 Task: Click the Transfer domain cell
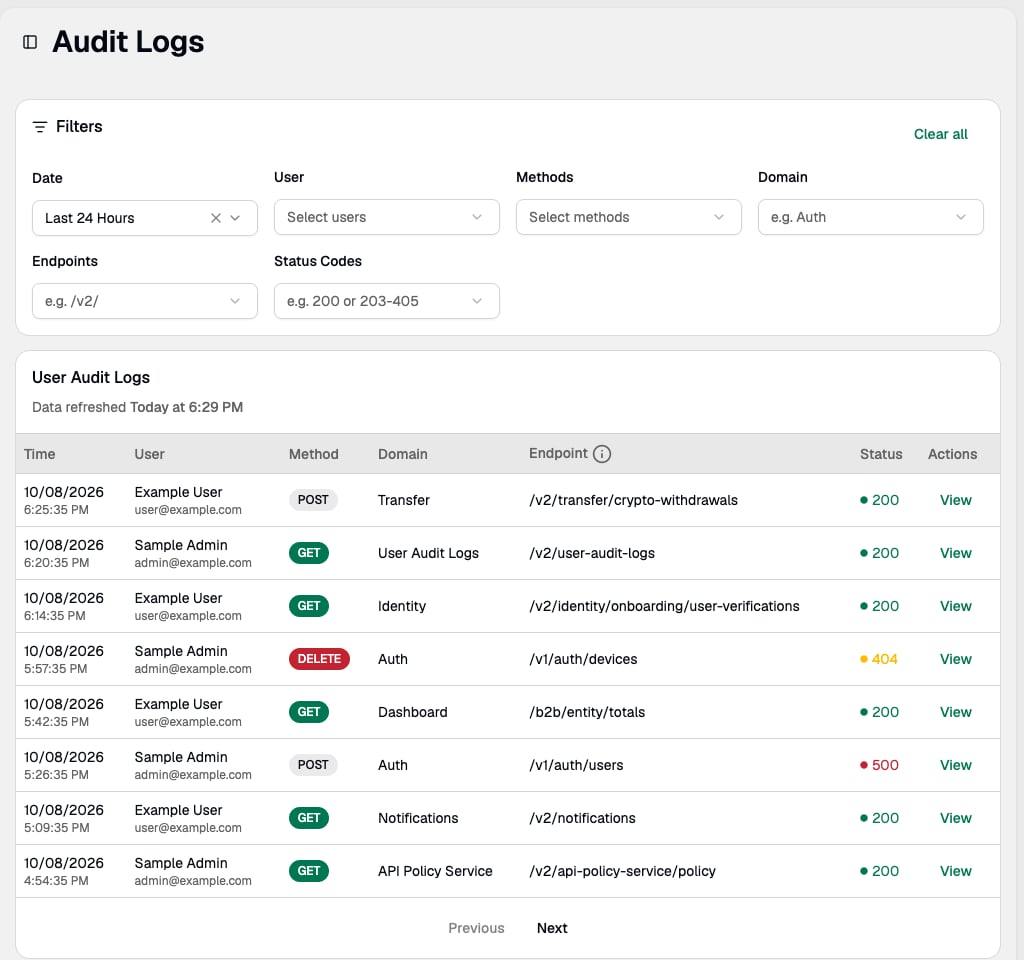(x=404, y=500)
